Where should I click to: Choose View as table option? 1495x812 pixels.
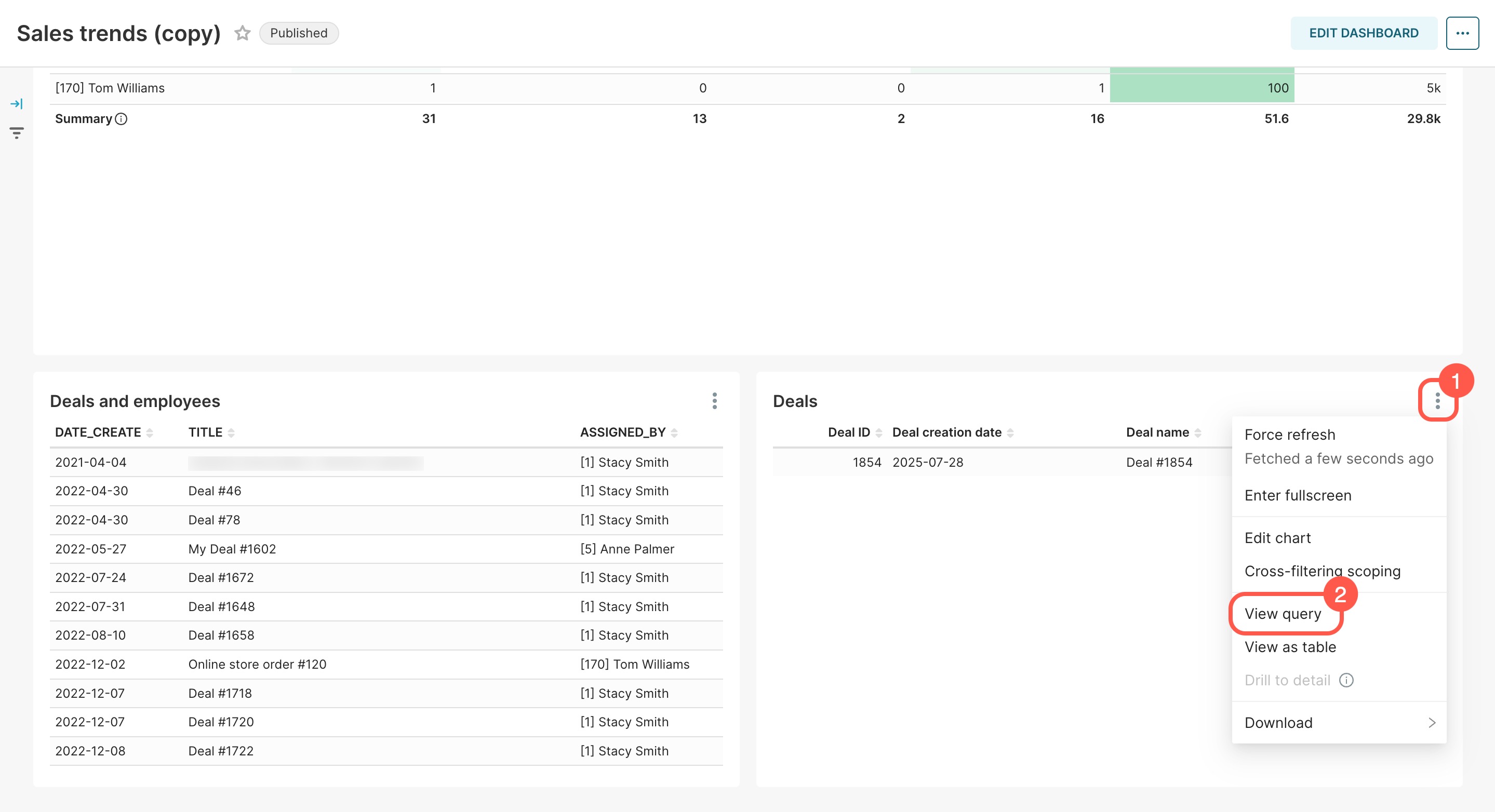coord(1290,647)
